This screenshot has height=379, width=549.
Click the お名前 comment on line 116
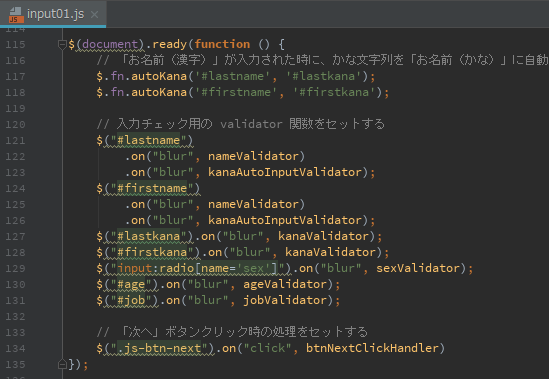click(322, 60)
